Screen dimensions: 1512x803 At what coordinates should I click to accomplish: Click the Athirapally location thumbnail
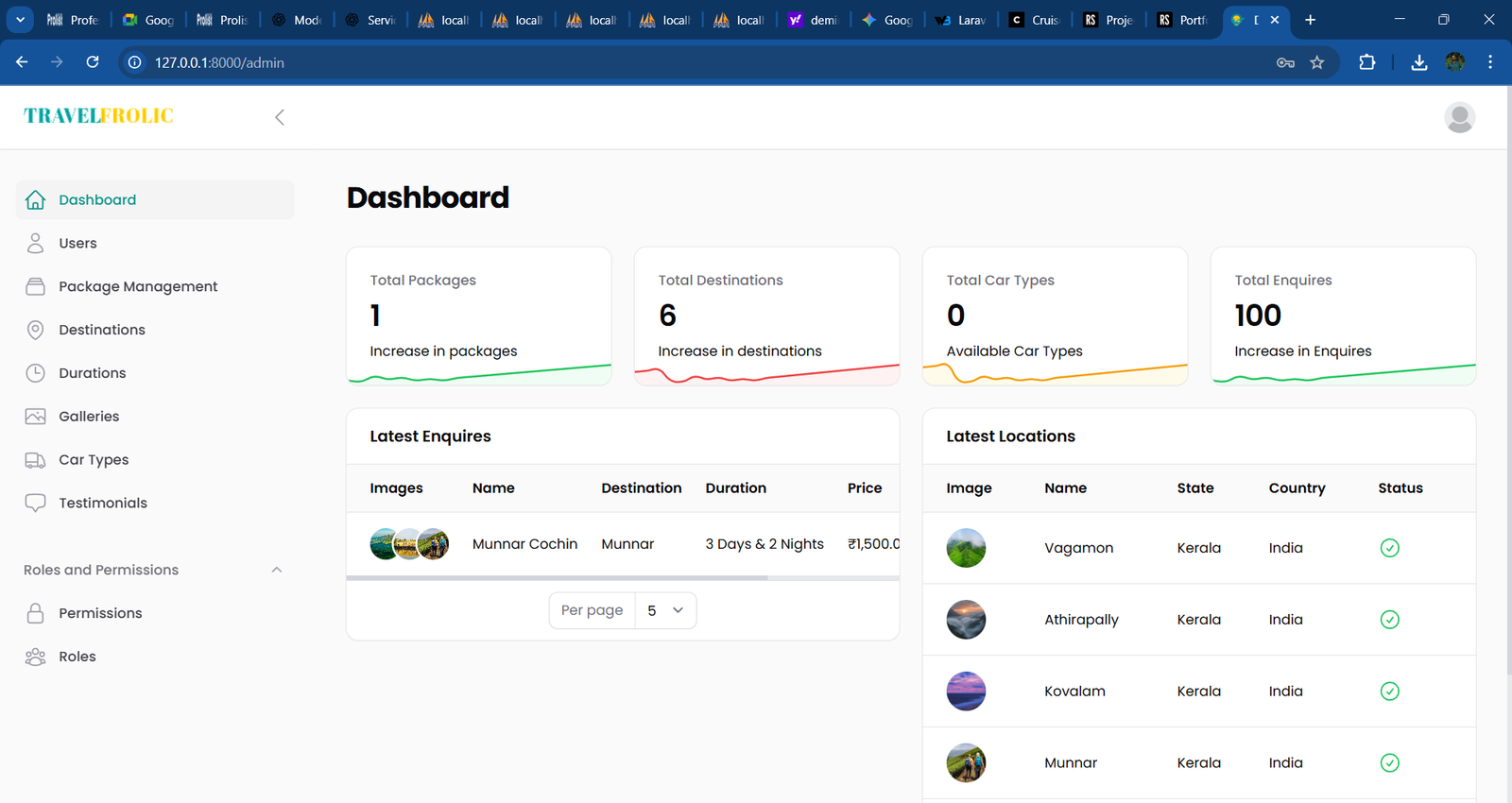(966, 620)
